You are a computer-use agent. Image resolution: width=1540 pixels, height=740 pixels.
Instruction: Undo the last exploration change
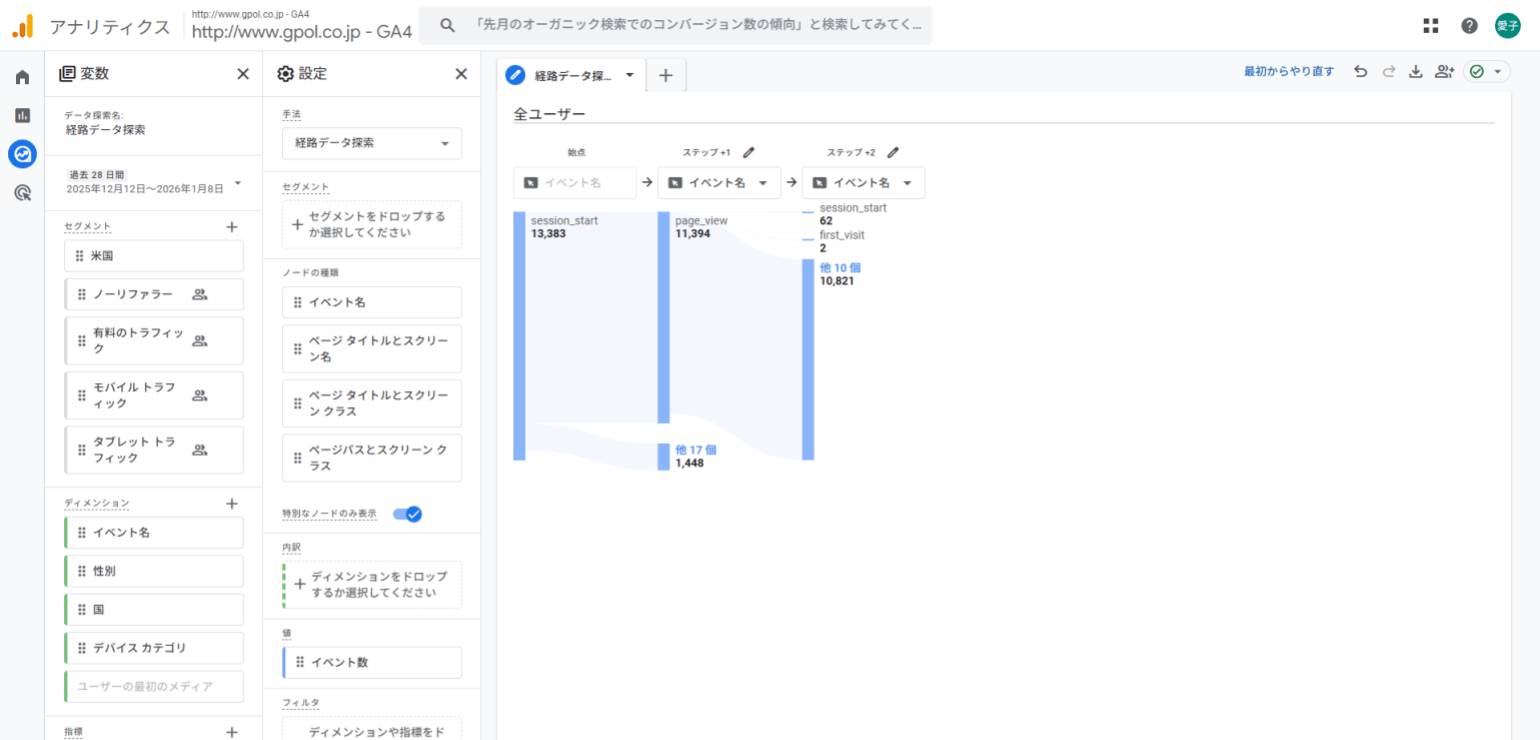[x=1360, y=71]
